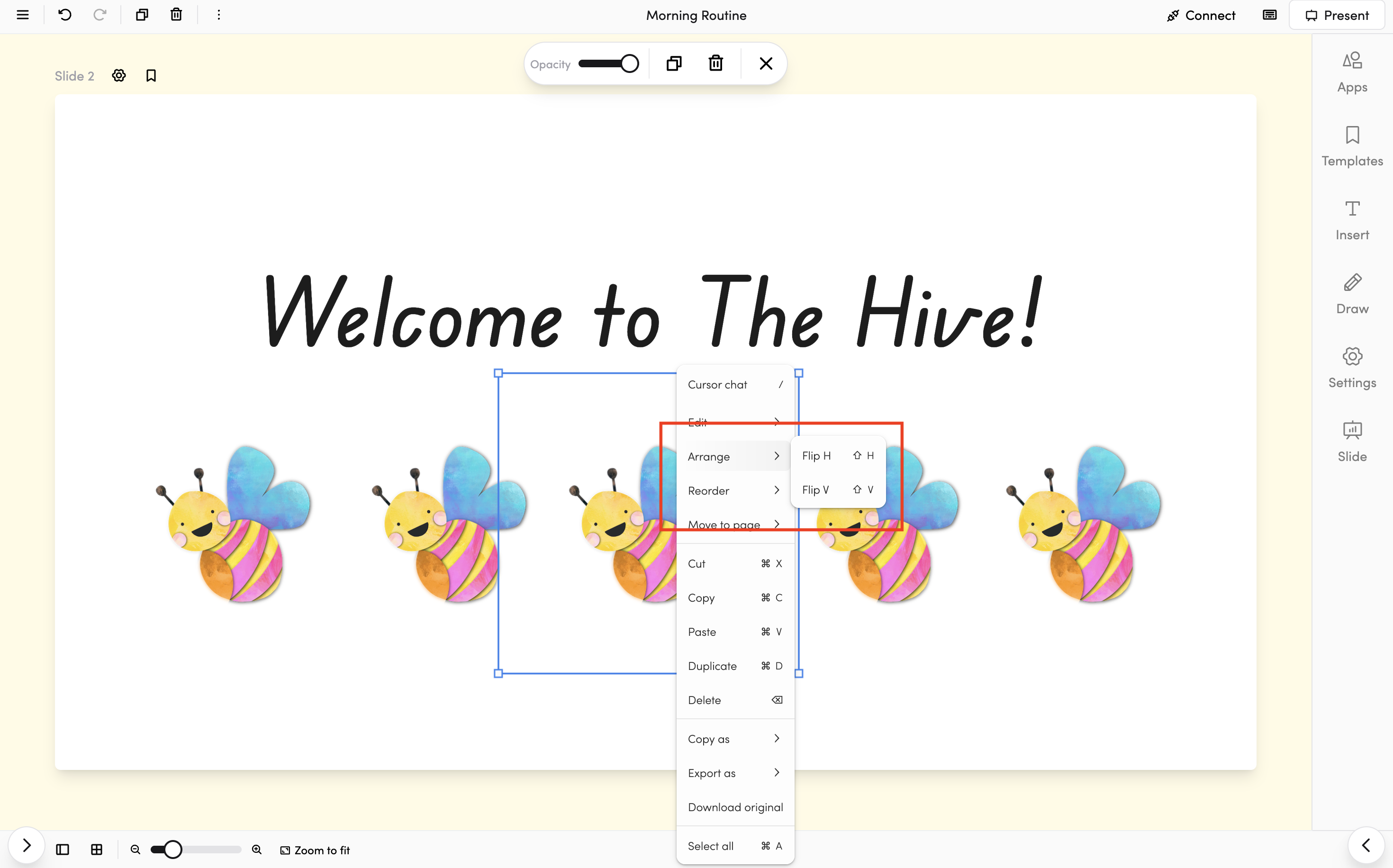Screen dimensions: 1393x868
Task: Open the Draw tools panel
Action: [1352, 293]
